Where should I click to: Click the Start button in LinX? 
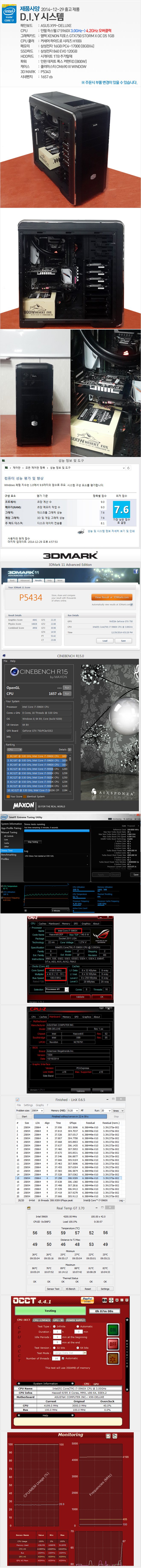pyautogui.click(x=24, y=1116)
